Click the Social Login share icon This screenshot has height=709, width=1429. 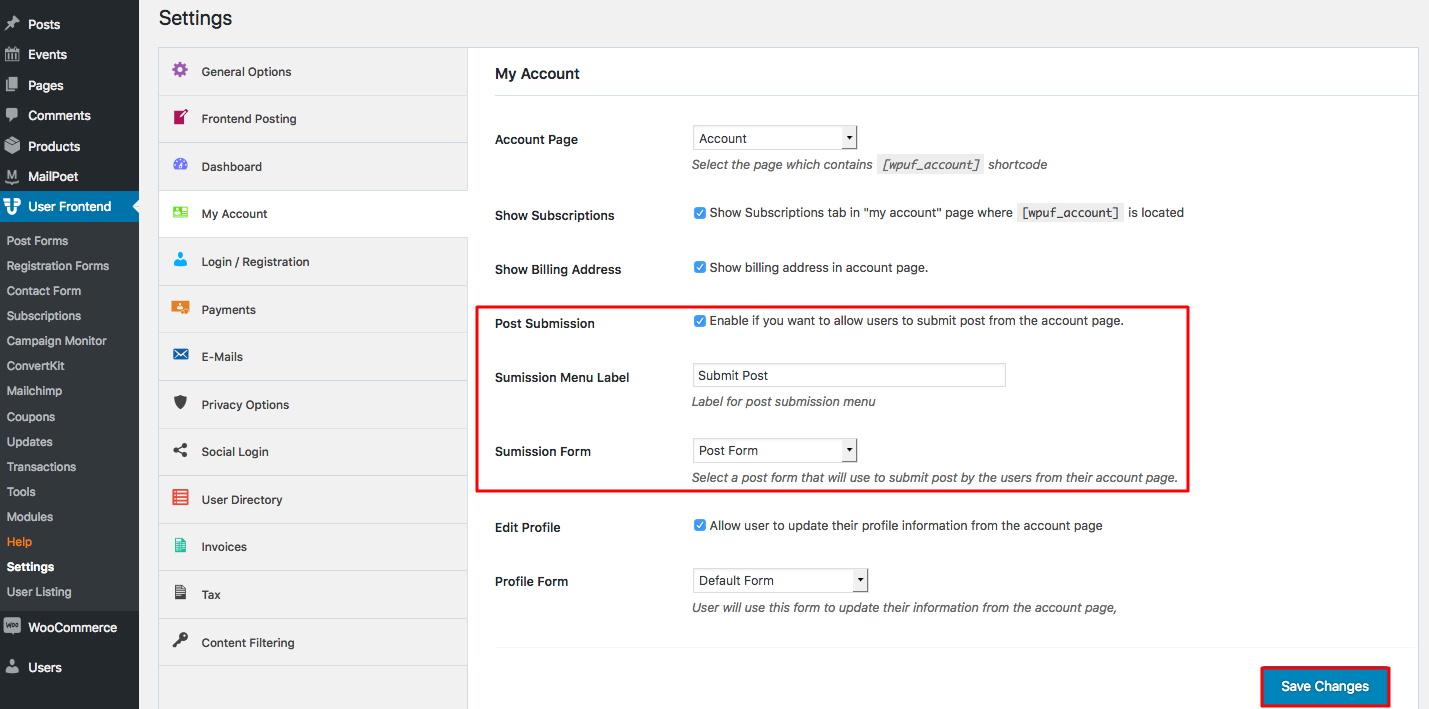click(180, 450)
